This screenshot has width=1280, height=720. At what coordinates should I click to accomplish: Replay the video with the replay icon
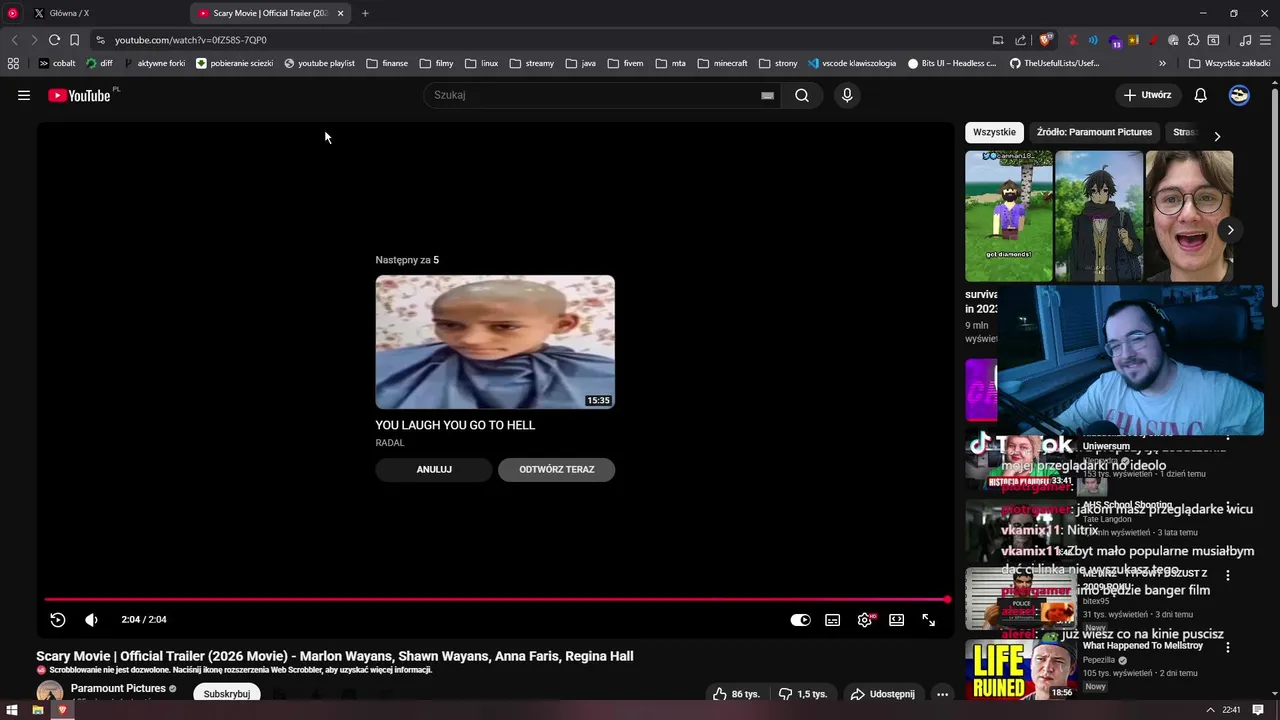click(x=58, y=620)
